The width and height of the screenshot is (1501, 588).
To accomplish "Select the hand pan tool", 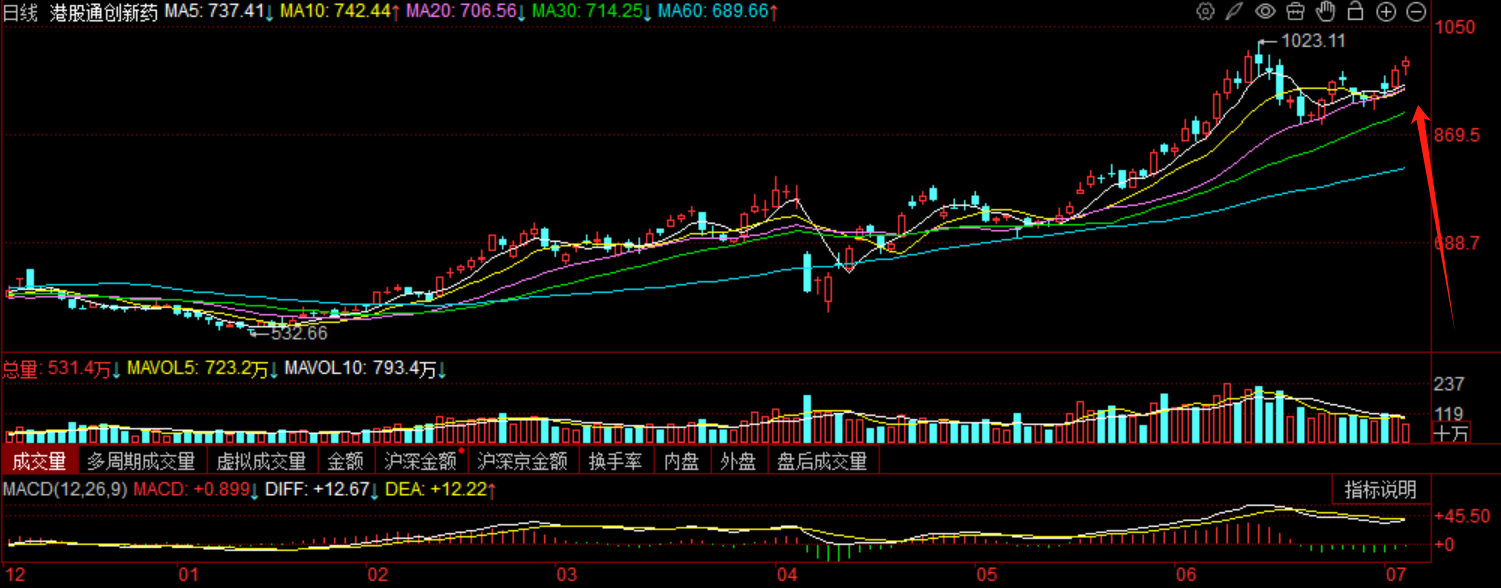I will [x=1326, y=12].
